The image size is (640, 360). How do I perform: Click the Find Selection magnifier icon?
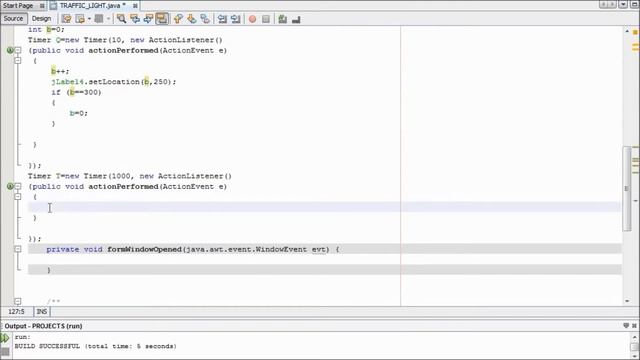[121, 19]
